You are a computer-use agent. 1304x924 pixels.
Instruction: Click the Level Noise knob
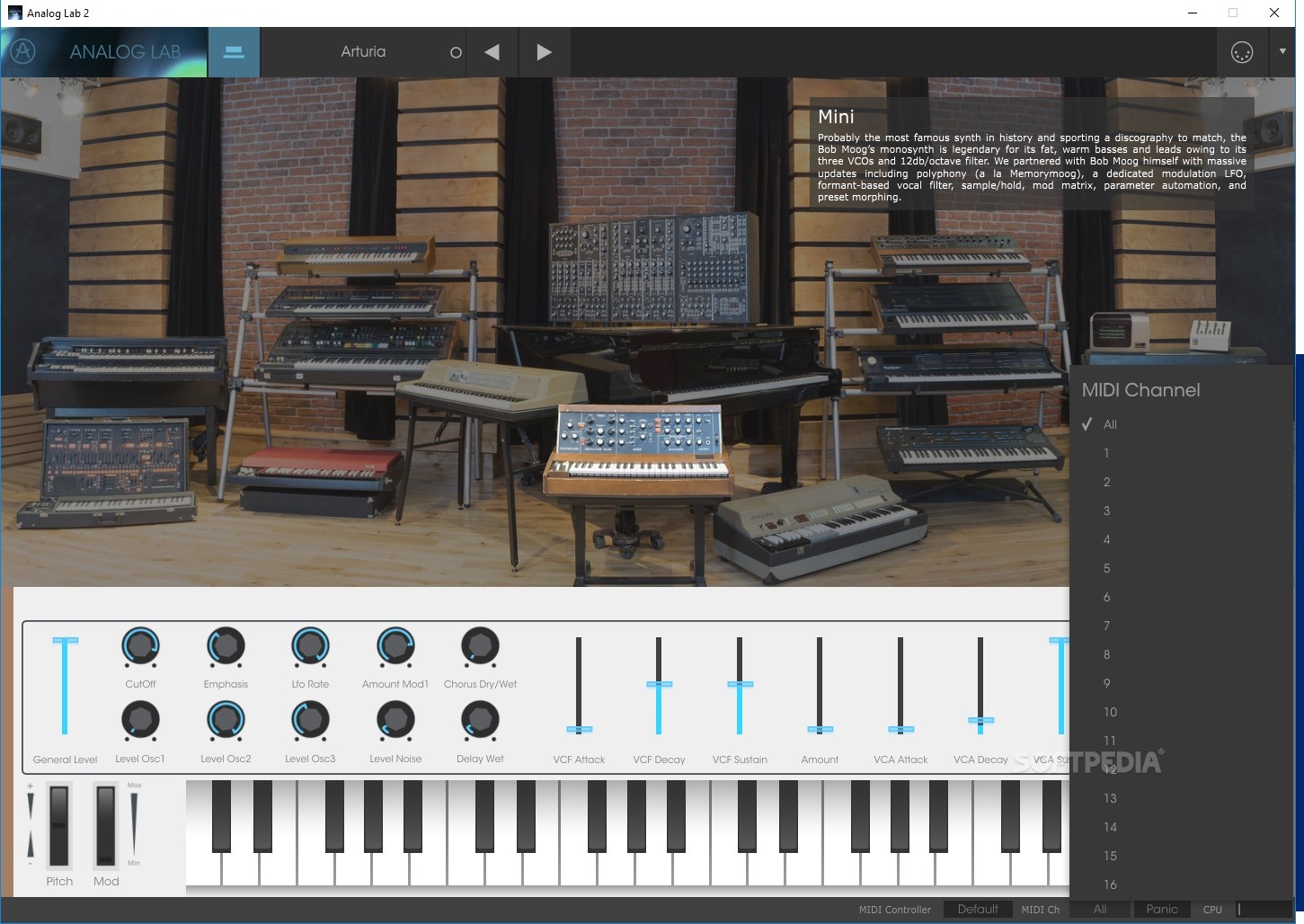point(395,721)
